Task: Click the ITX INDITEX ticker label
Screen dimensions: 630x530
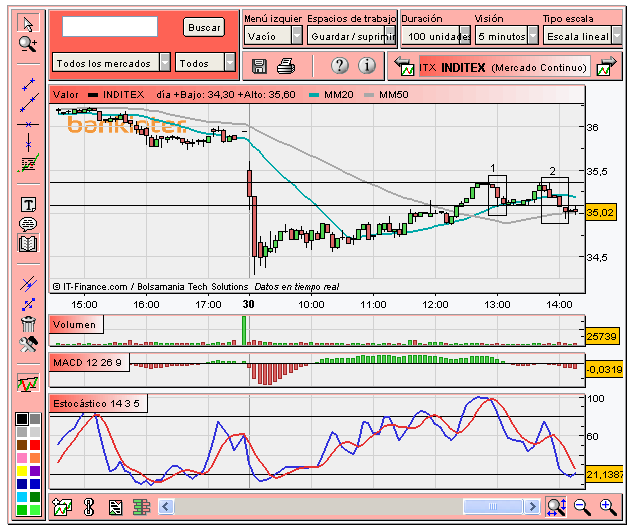Action: pos(504,68)
